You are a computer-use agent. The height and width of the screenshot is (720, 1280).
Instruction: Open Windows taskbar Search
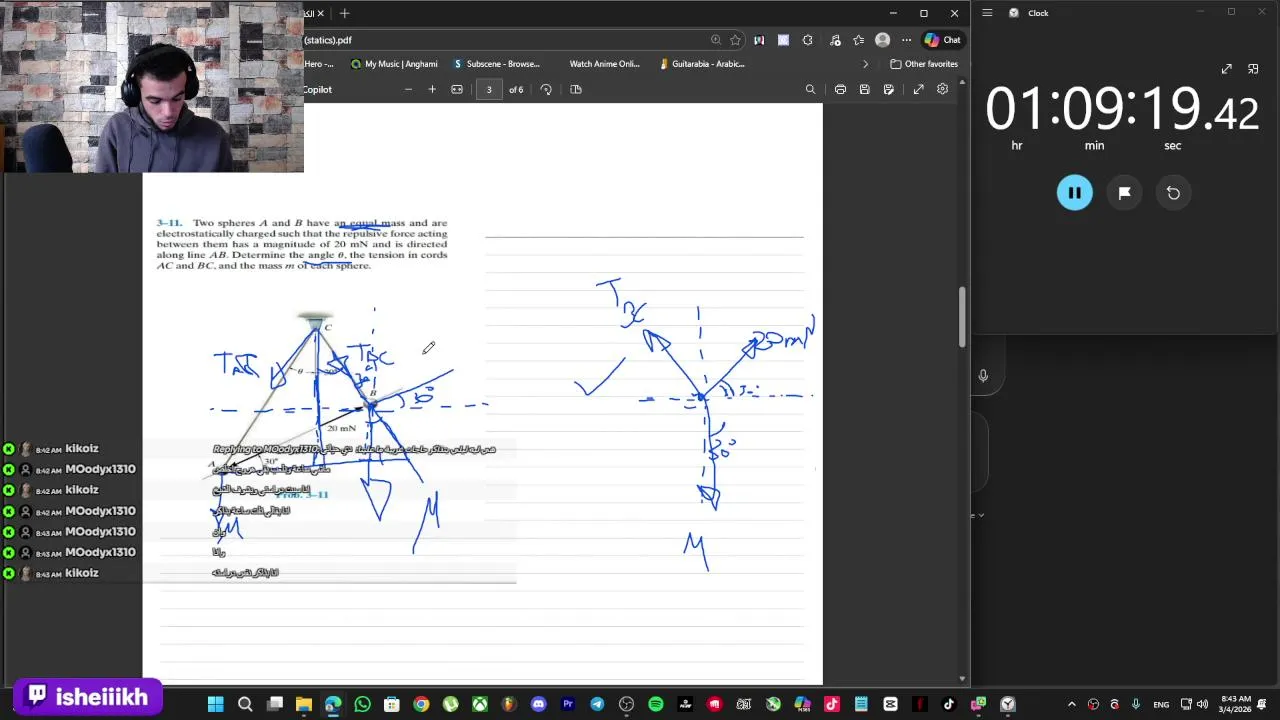(245, 704)
